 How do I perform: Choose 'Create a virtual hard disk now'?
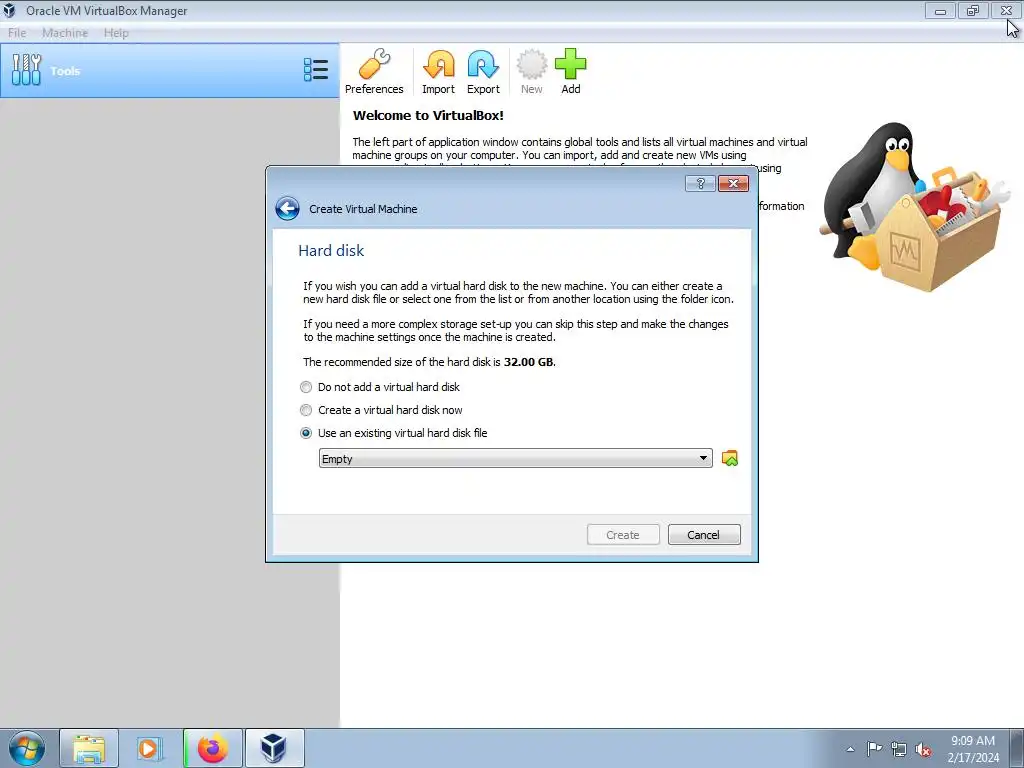381,410
